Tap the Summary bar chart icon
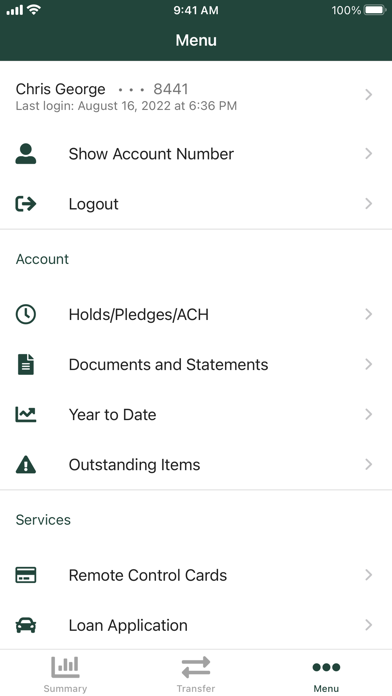The width and height of the screenshot is (392, 696). pyautogui.click(x=65, y=667)
